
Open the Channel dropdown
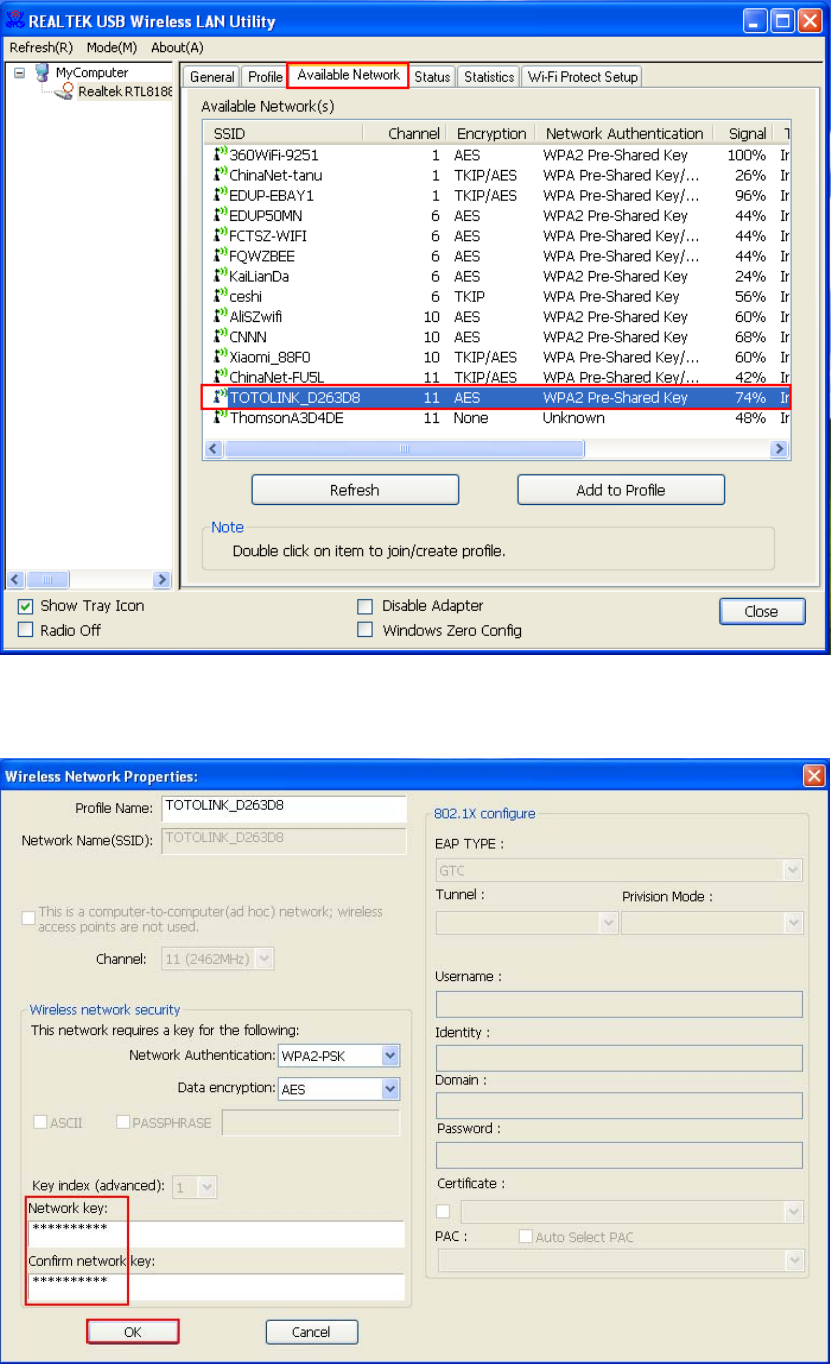click(x=217, y=958)
